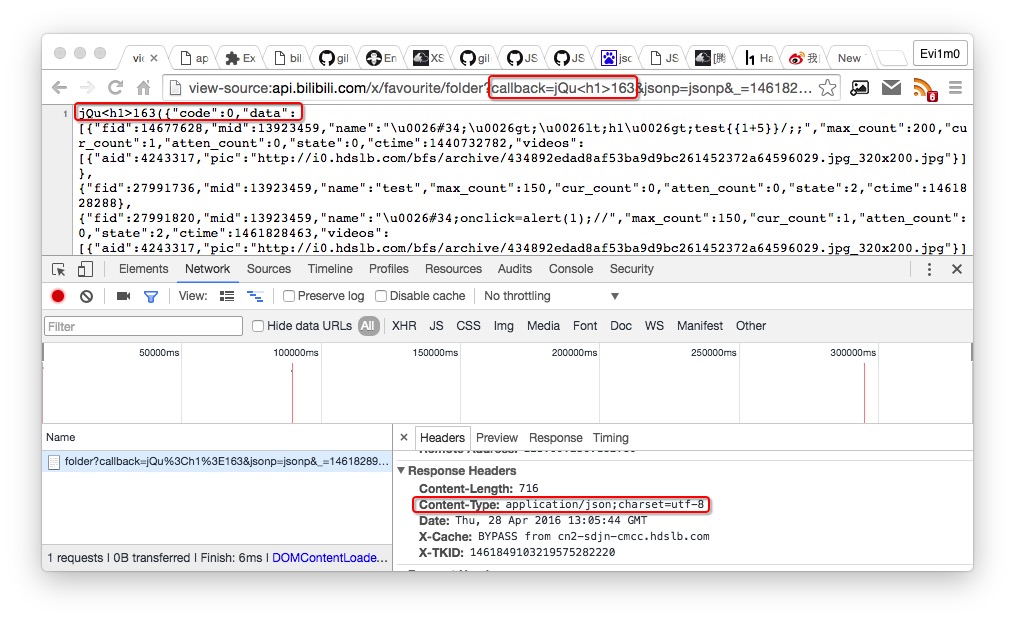Reload the page with the refresh icon
Image resolution: width=1015 pixels, height=621 pixels.
(x=115, y=87)
